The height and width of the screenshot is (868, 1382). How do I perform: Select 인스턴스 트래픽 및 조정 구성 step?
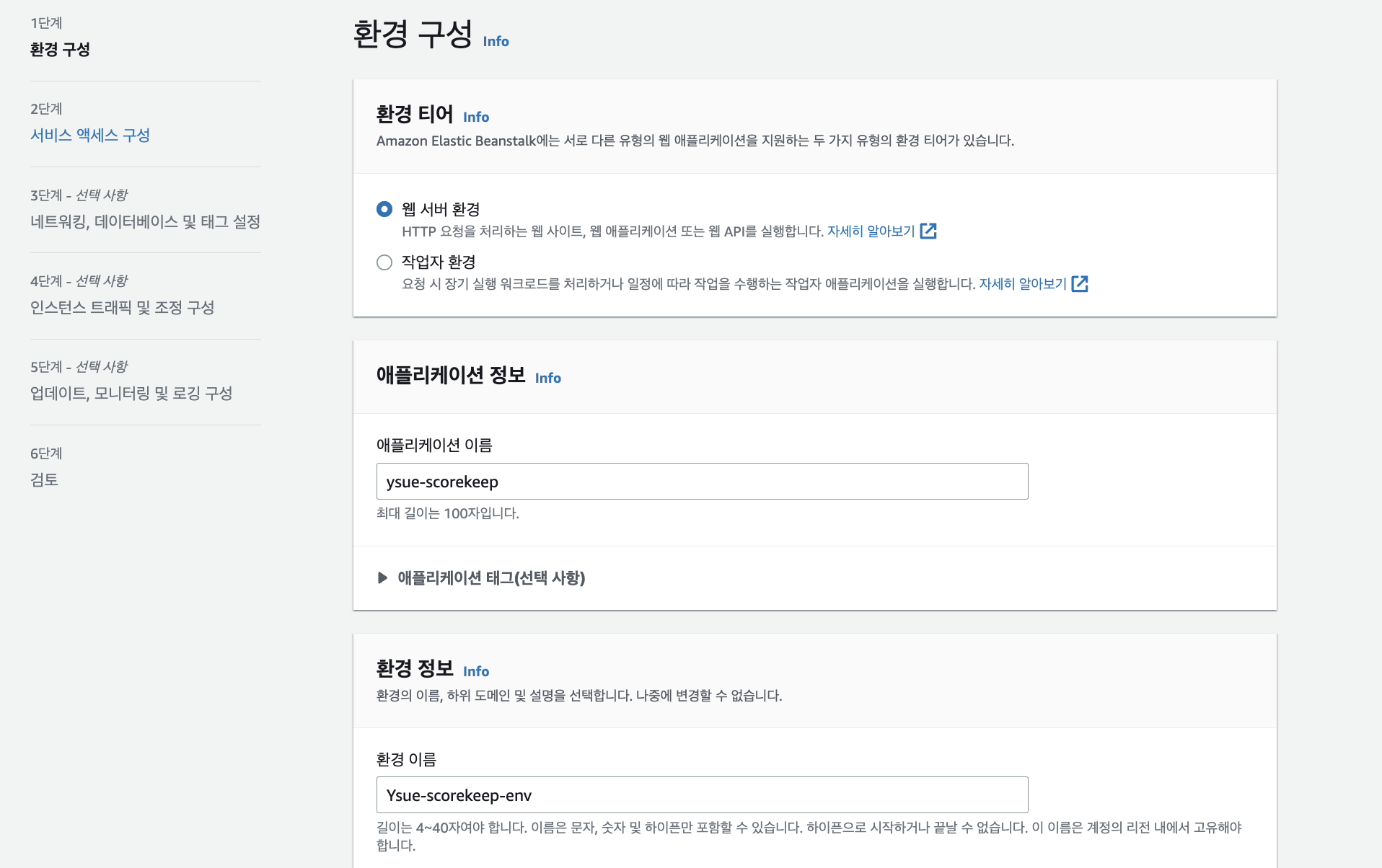pyautogui.click(x=123, y=308)
